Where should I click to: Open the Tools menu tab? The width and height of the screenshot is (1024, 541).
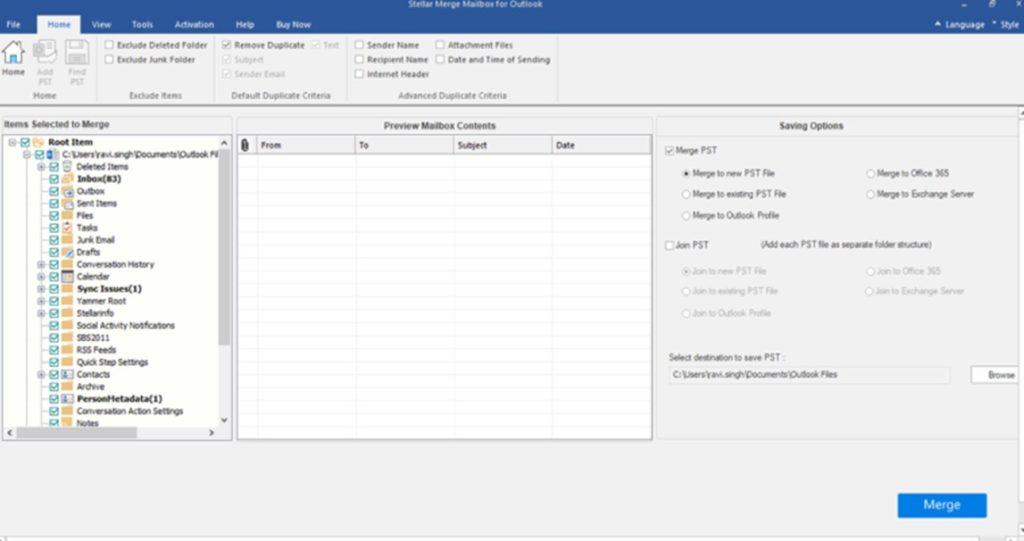click(142, 24)
